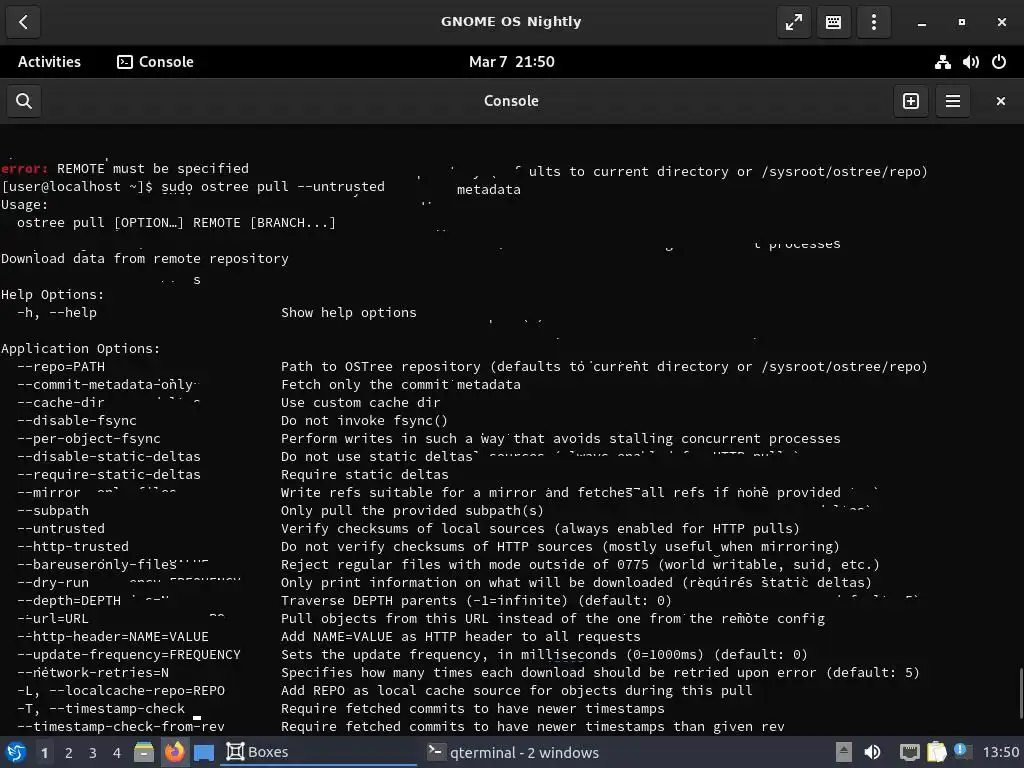Select the Boxes taskbar window
Viewport: 1024px width, 768px height.
click(x=319, y=752)
